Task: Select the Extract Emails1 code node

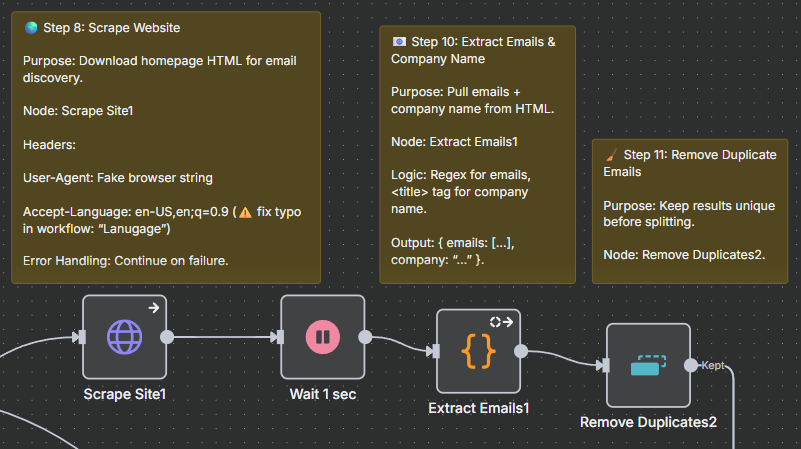Action: click(x=479, y=351)
